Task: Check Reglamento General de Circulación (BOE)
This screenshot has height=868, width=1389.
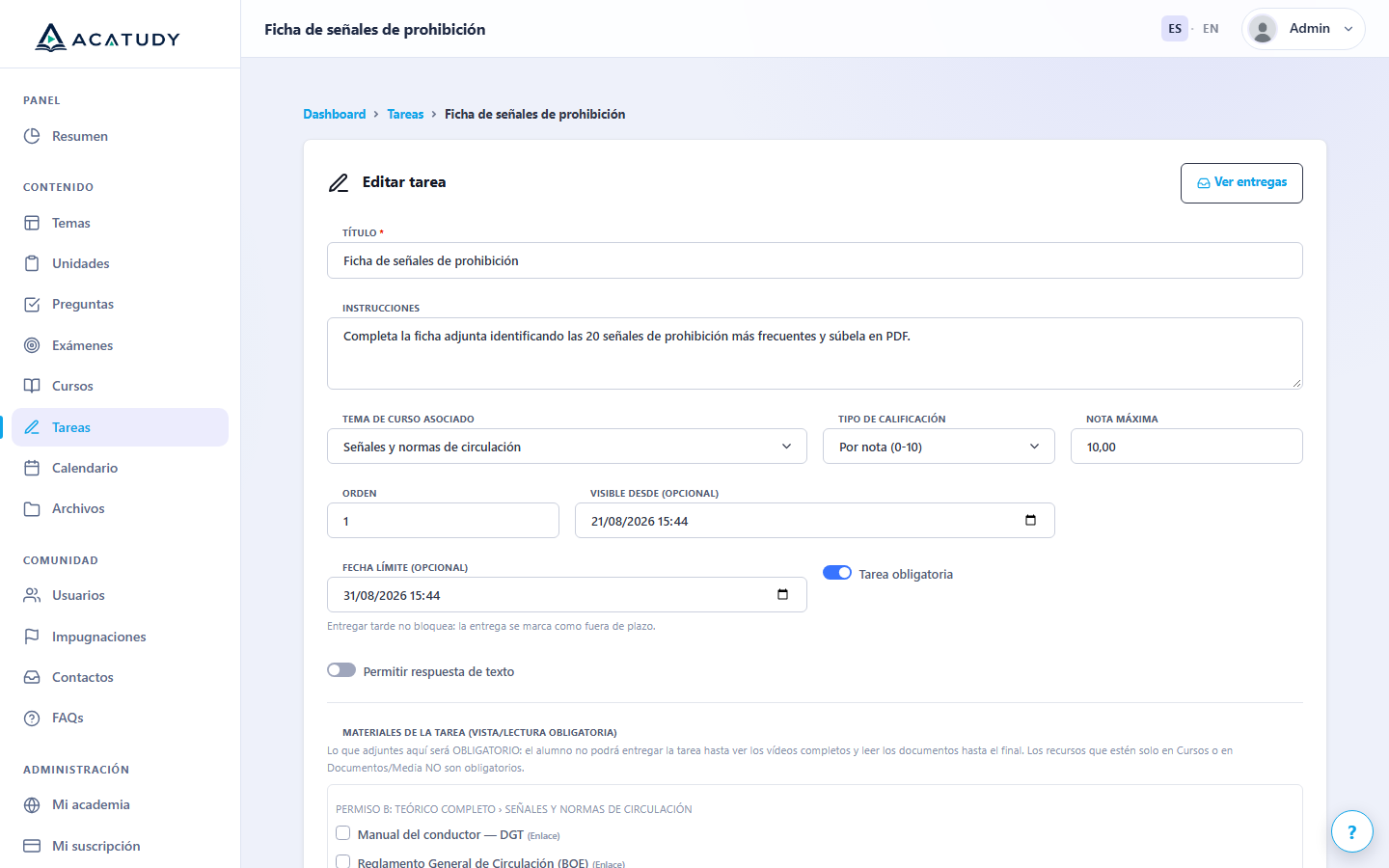Action: (342, 861)
